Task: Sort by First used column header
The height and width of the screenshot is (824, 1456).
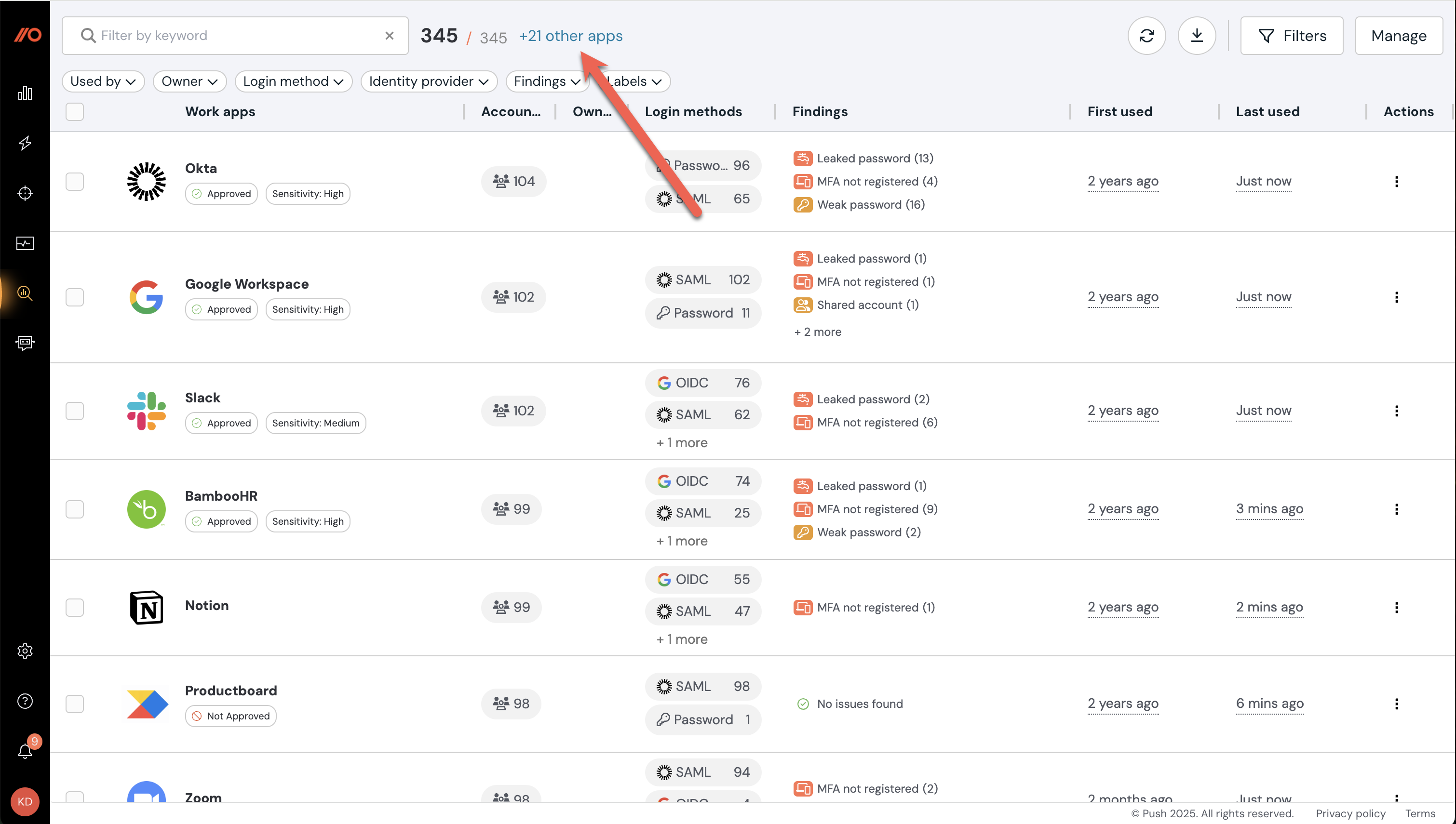Action: click(x=1120, y=111)
